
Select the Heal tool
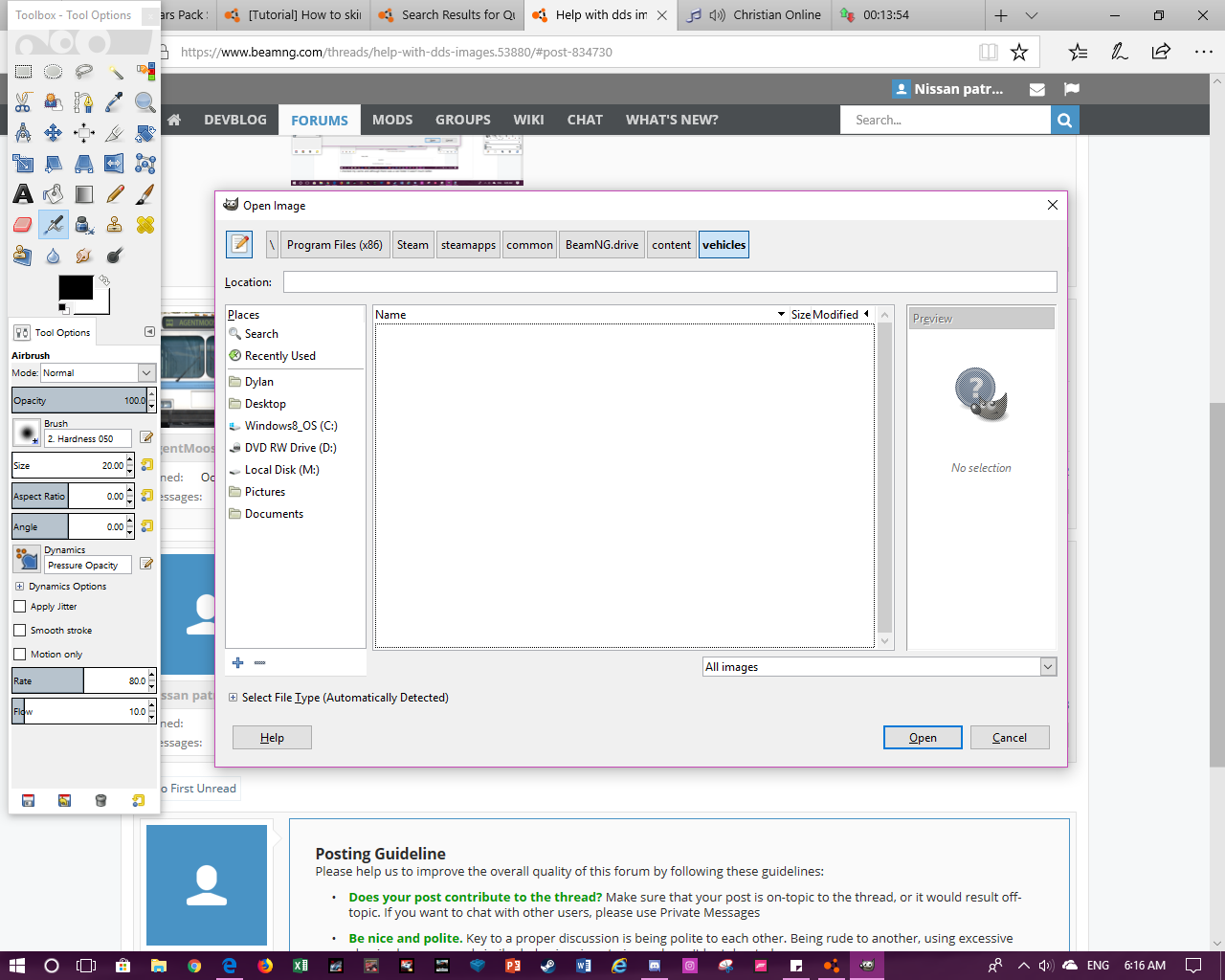coord(145,225)
